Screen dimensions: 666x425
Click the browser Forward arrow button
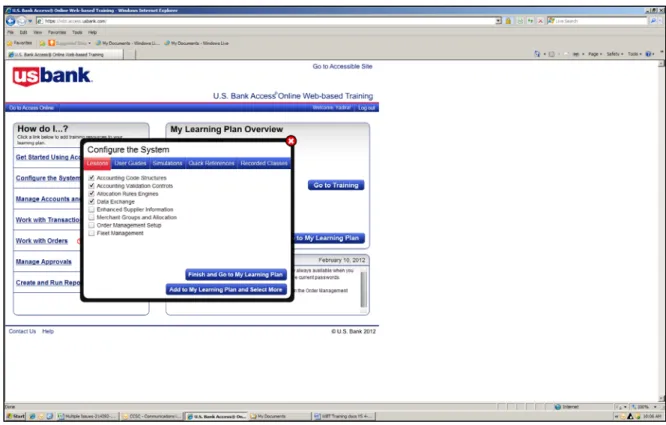[x=21, y=21]
